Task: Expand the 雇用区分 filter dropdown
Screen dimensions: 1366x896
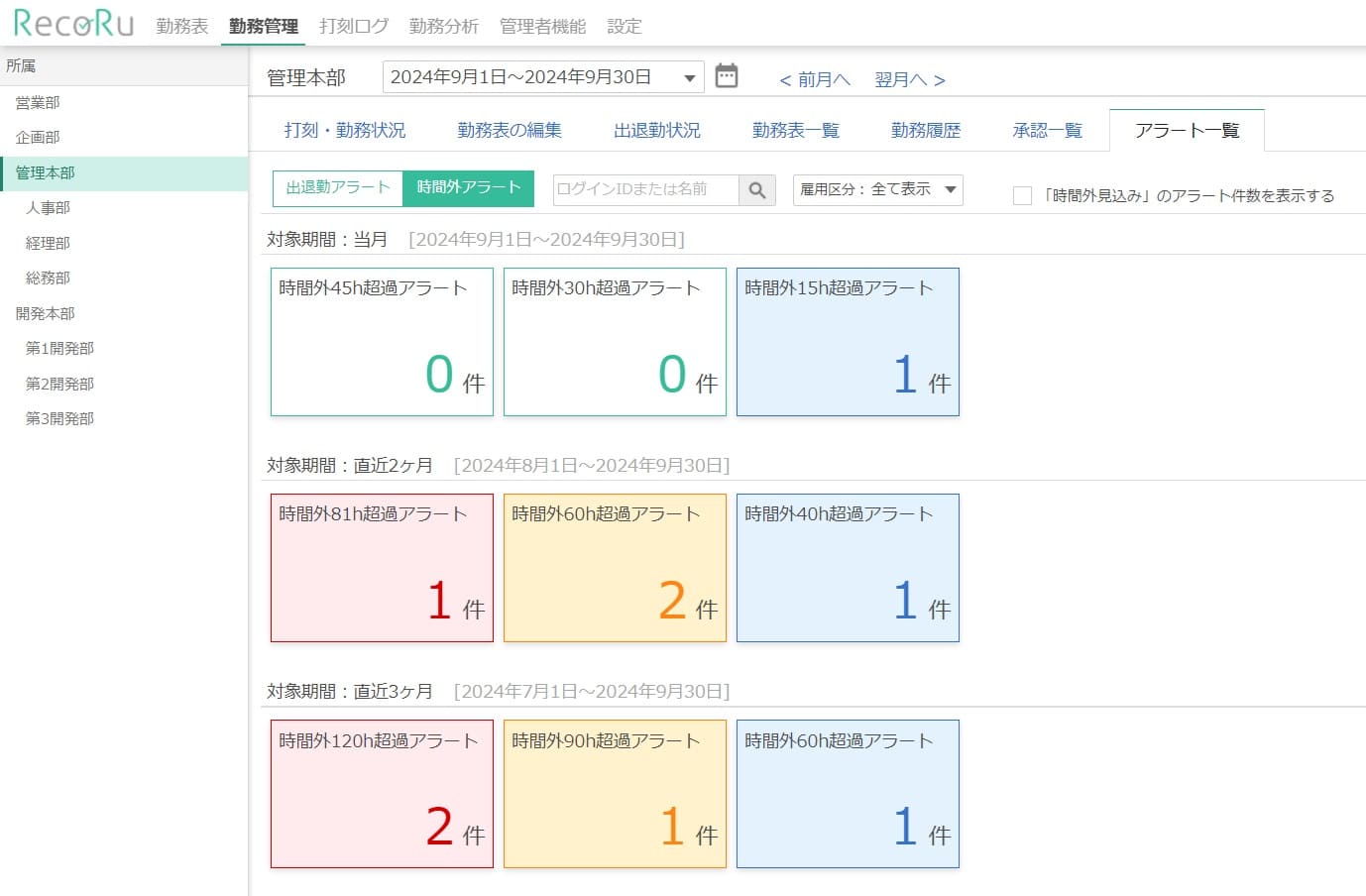Action: tap(877, 189)
